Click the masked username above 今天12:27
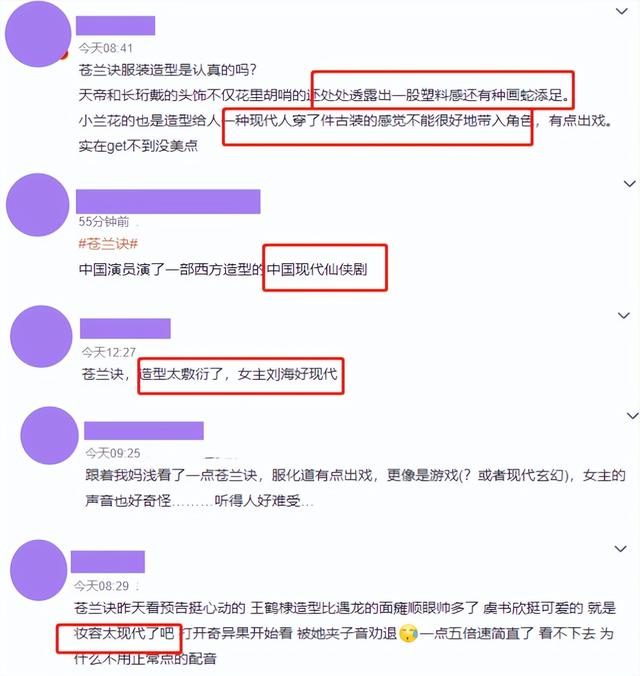Image resolution: width=640 pixels, height=676 pixels. point(125,329)
